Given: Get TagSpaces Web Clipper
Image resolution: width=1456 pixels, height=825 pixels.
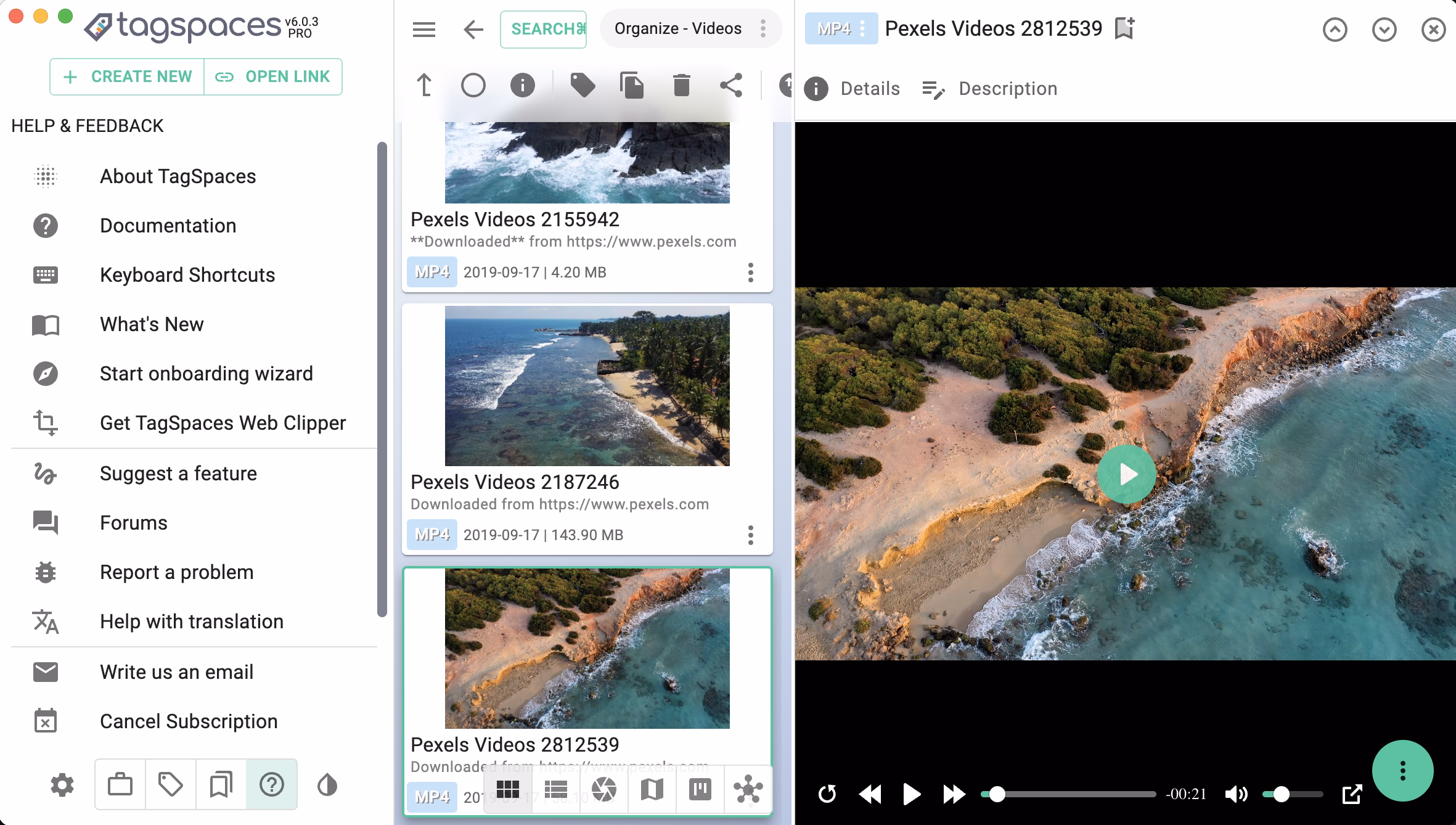Looking at the screenshot, I should point(194,423).
